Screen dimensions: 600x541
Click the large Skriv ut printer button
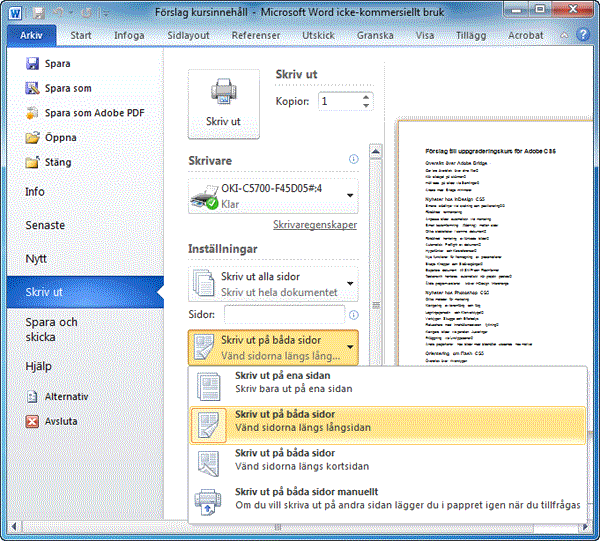tap(224, 103)
